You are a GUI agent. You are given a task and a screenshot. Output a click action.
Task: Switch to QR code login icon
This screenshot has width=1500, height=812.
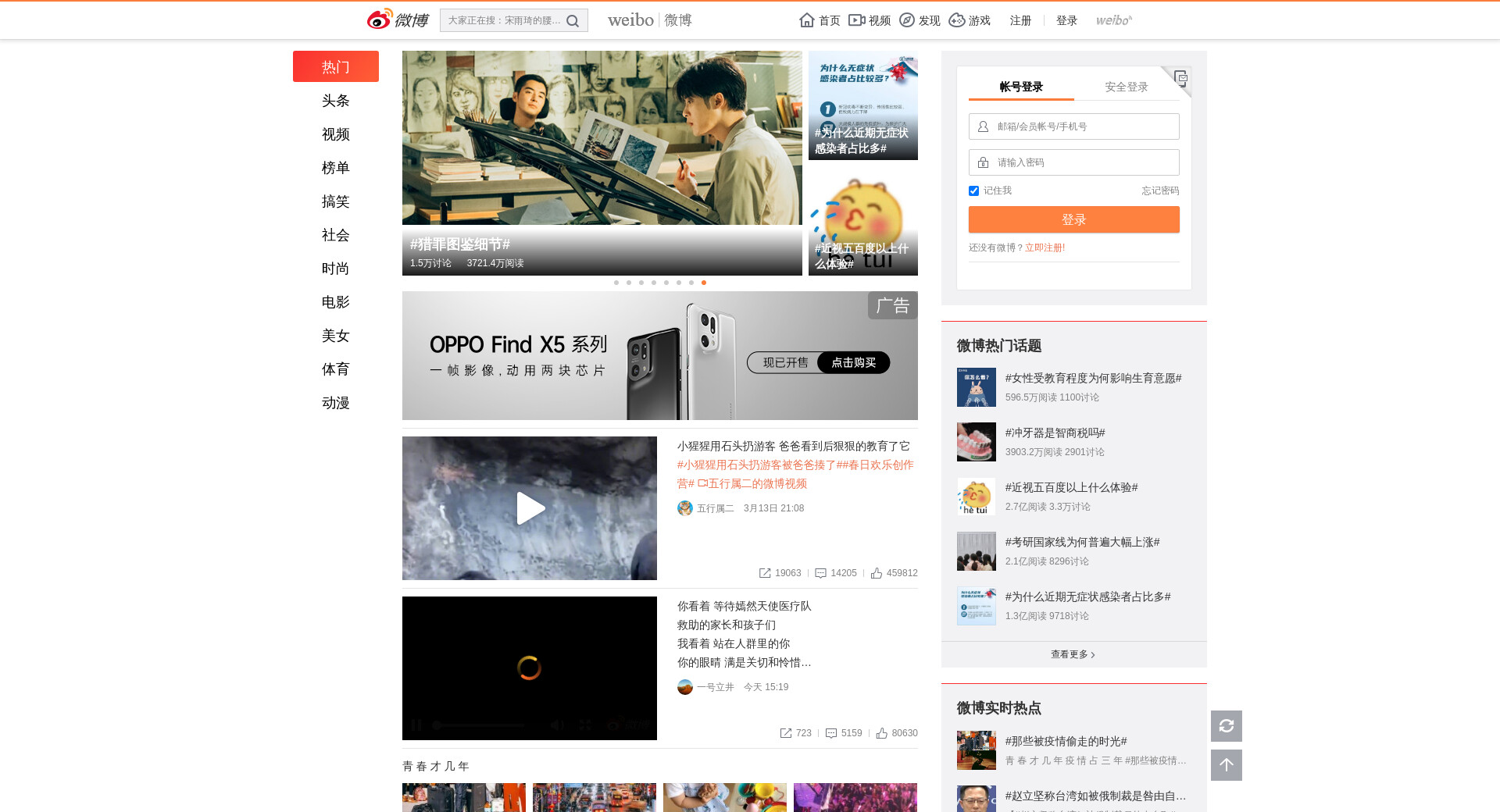pos(1180,77)
